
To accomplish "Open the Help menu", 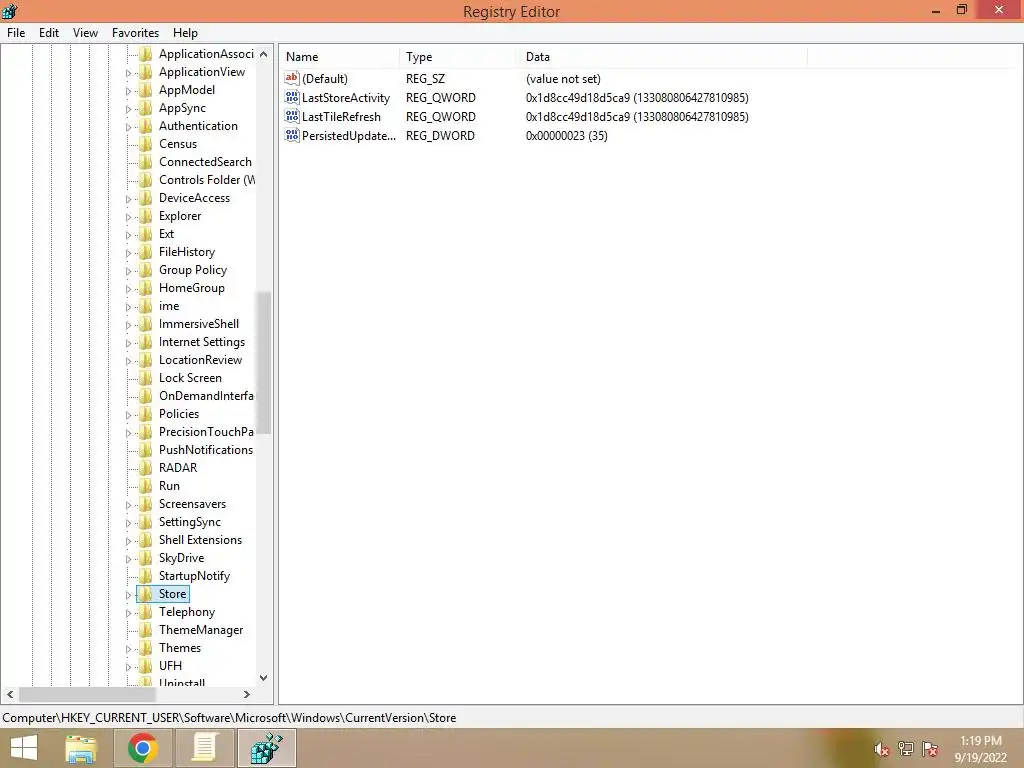I will pyautogui.click(x=185, y=33).
